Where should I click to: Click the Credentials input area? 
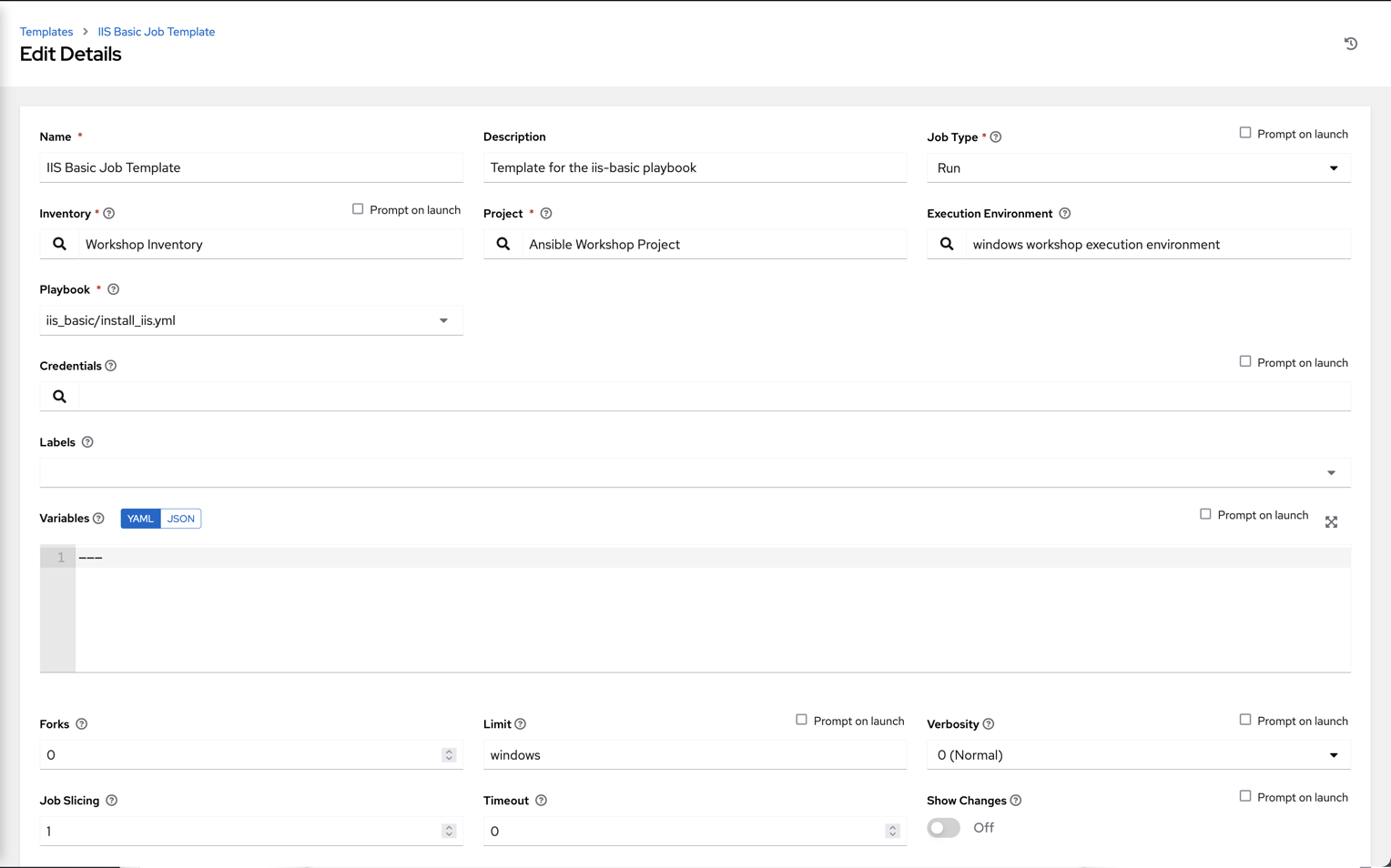[x=715, y=397]
